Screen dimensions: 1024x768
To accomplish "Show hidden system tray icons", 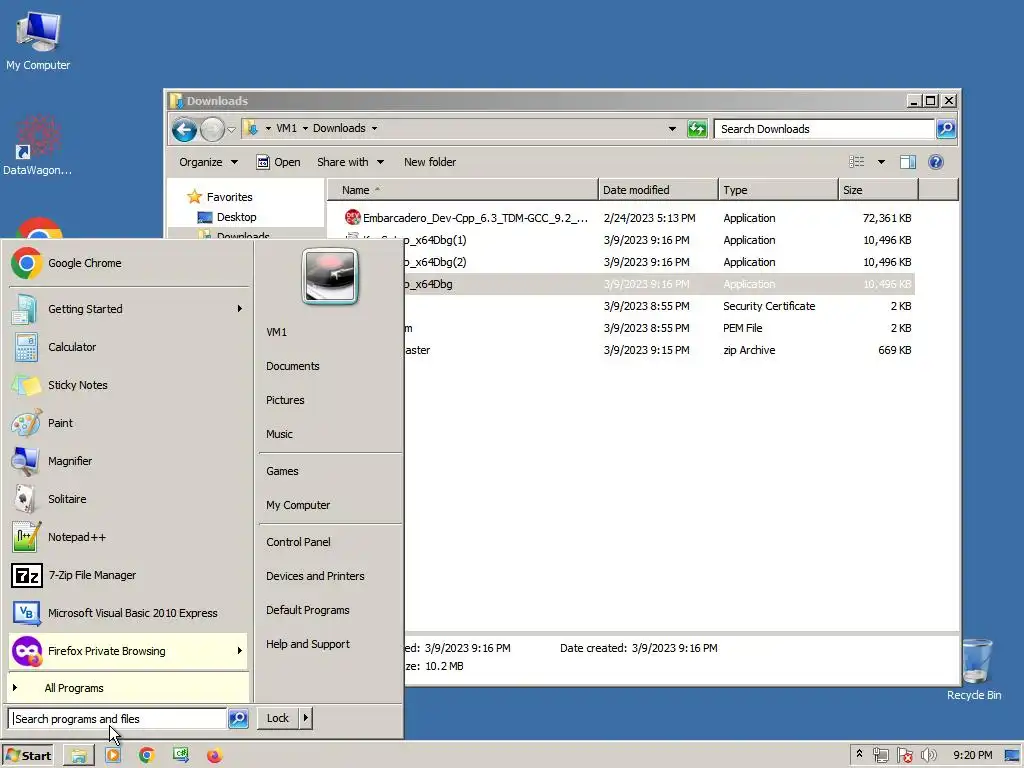I will pos(859,754).
